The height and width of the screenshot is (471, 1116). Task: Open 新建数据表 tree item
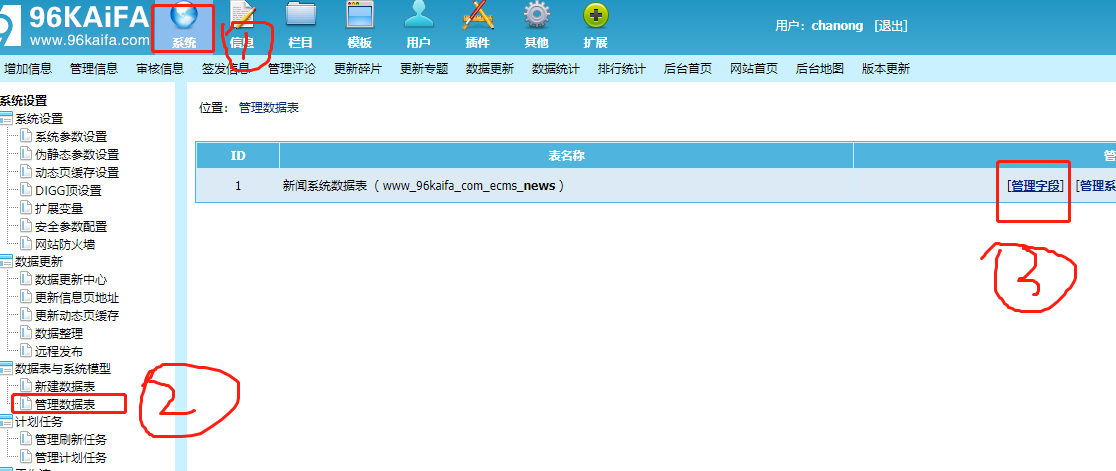tap(65, 386)
